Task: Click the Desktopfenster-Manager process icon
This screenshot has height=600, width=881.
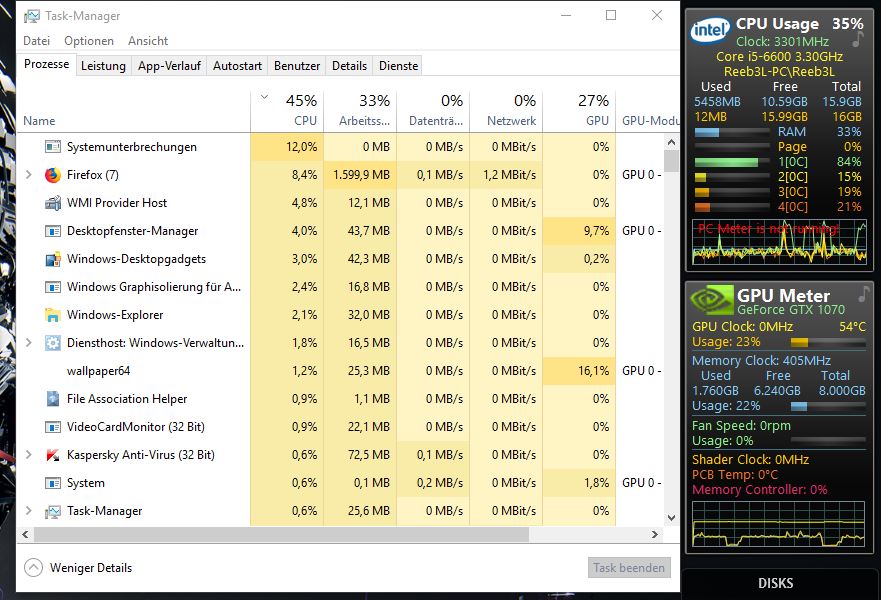Action: click(53, 231)
